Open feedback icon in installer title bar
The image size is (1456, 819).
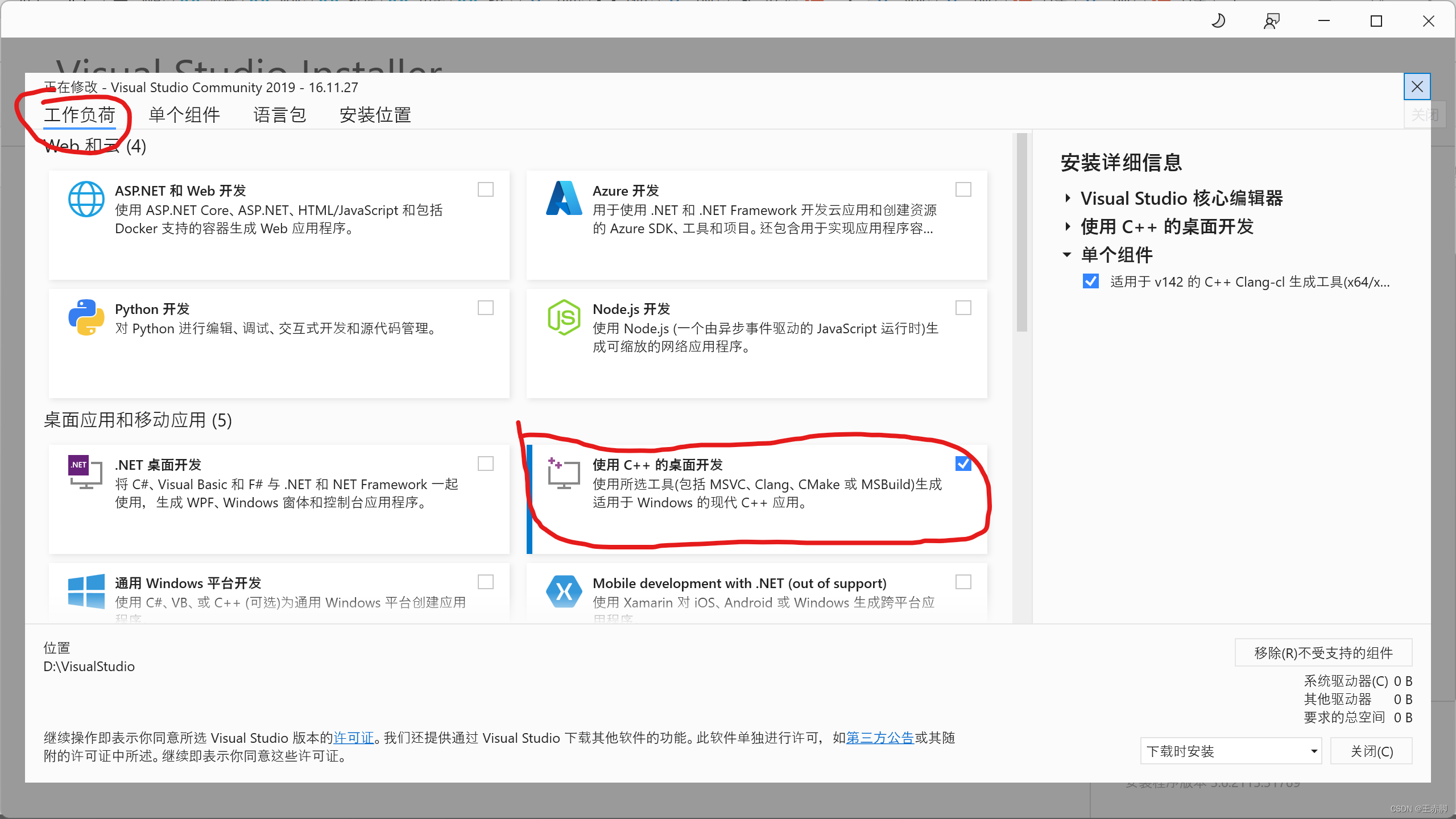(x=1271, y=21)
